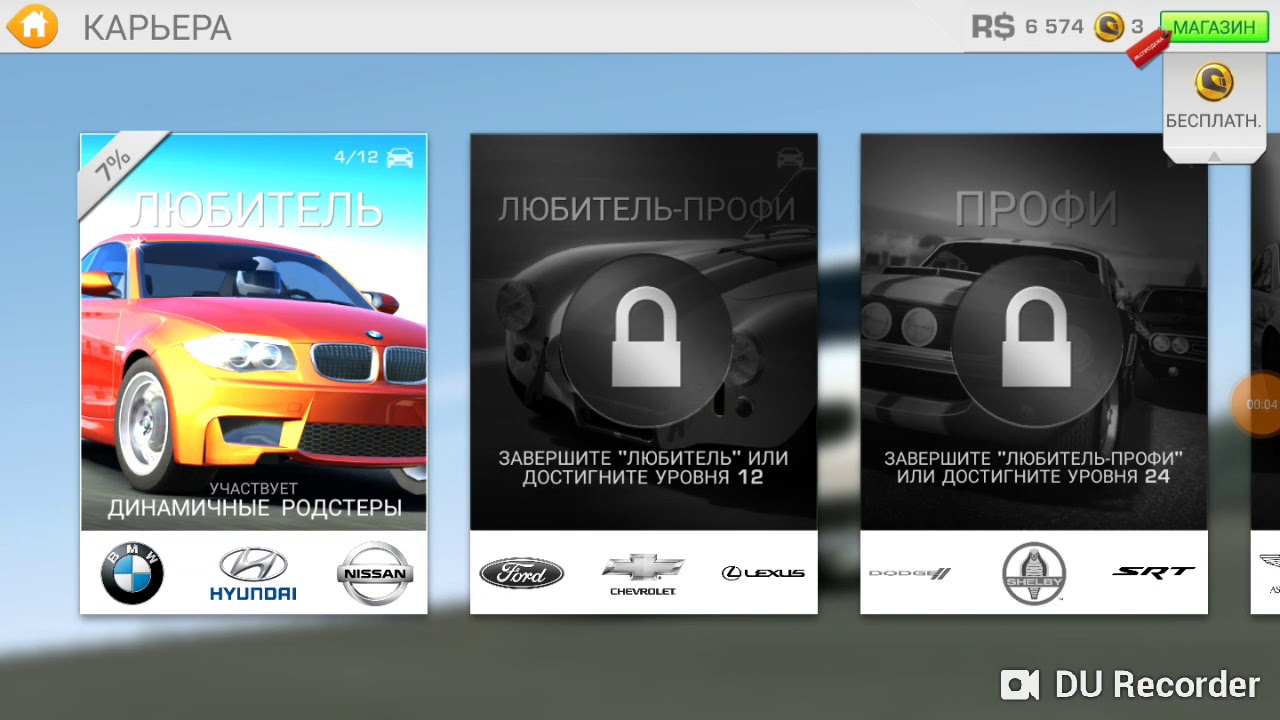Image resolution: width=1280 pixels, height=720 pixels.
Task: Tap the Dodge logo
Action: tap(910, 573)
